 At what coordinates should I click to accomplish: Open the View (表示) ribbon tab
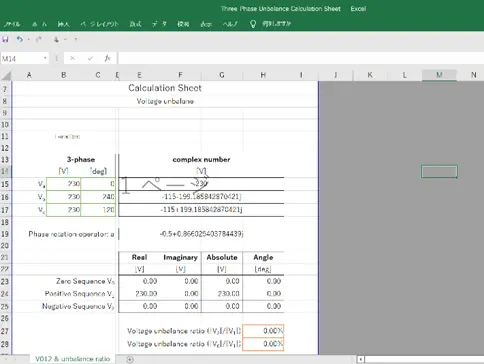pos(206,24)
